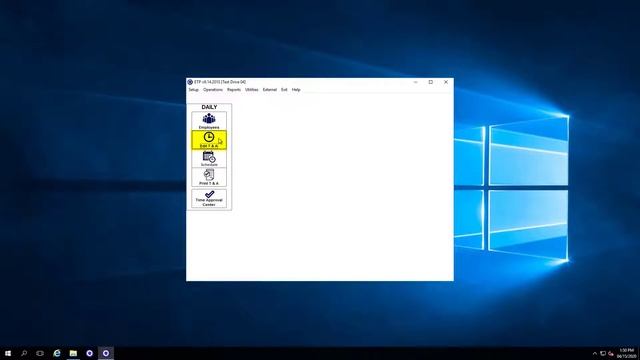Show hidden system tray icons
Image resolution: width=640 pixels, height=360 pixels.
coord(595,353)
